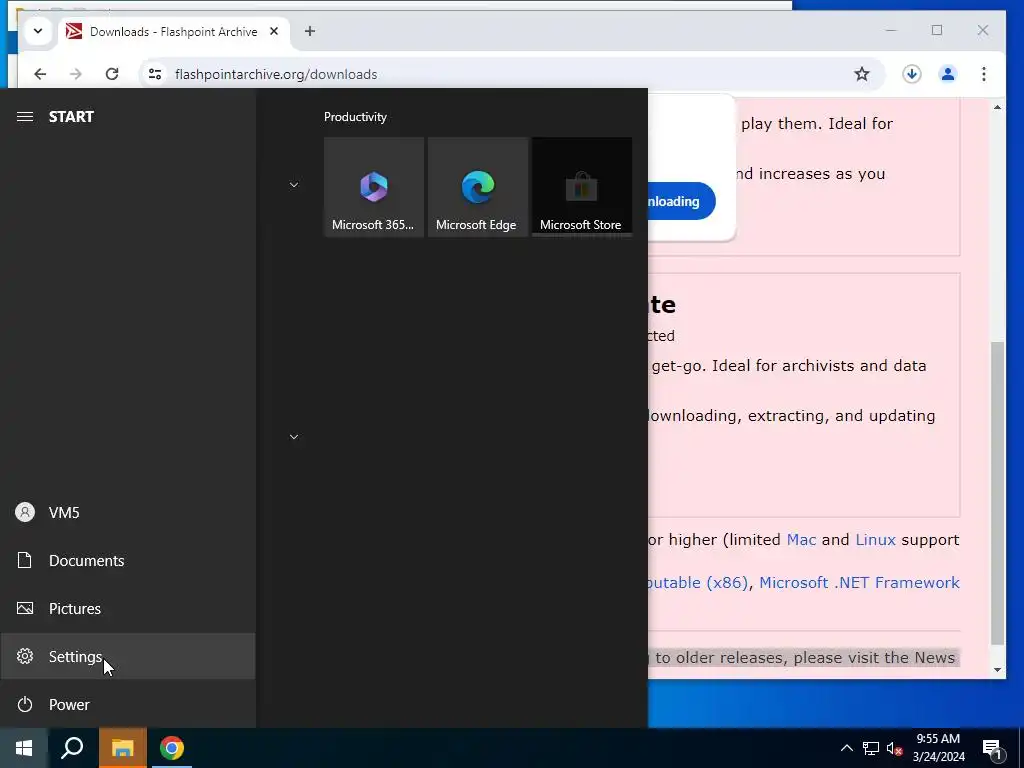
Task: Bookmark this page with the star icon
Action: (862, 74)
